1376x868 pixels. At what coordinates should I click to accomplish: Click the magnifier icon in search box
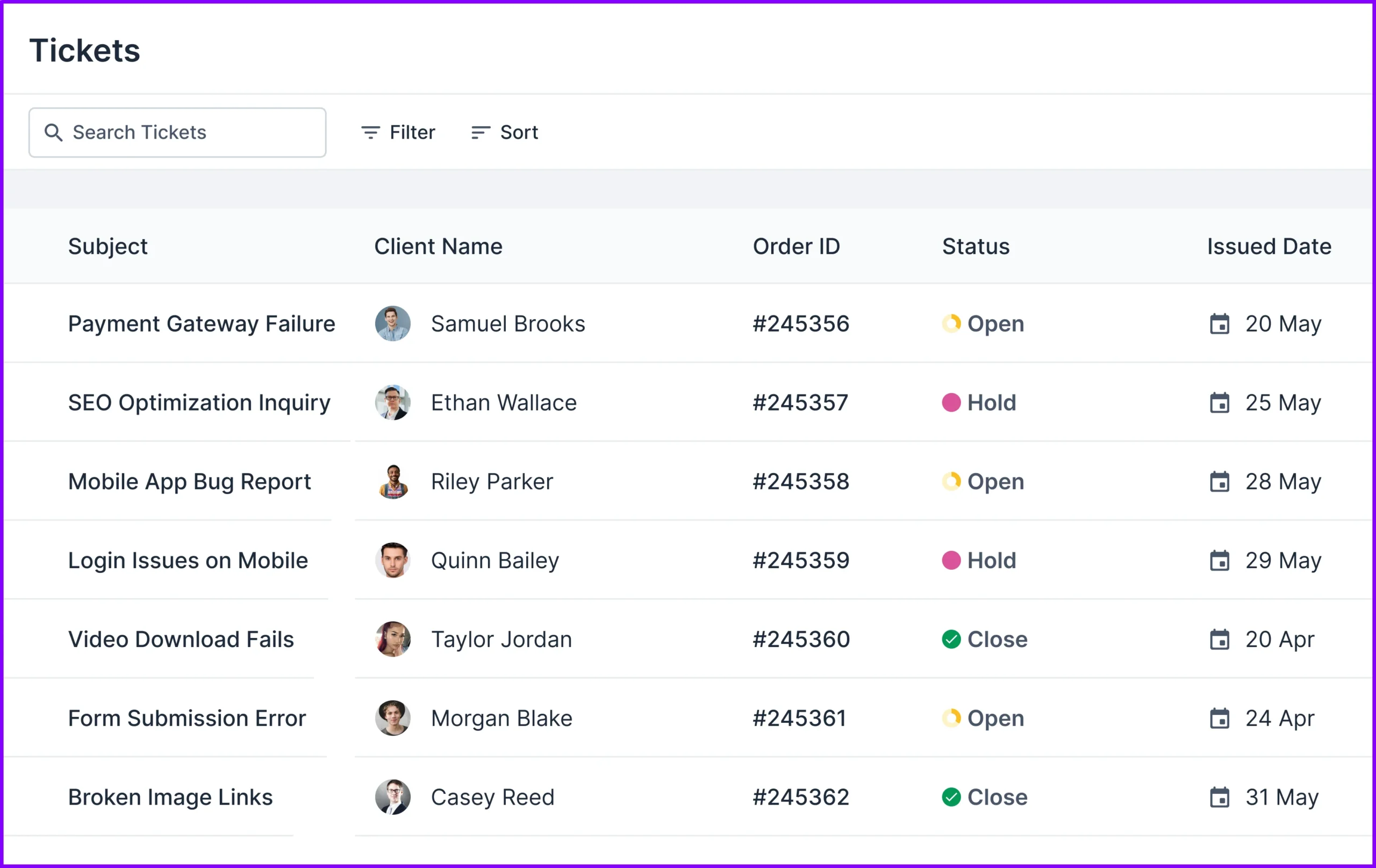53,133
